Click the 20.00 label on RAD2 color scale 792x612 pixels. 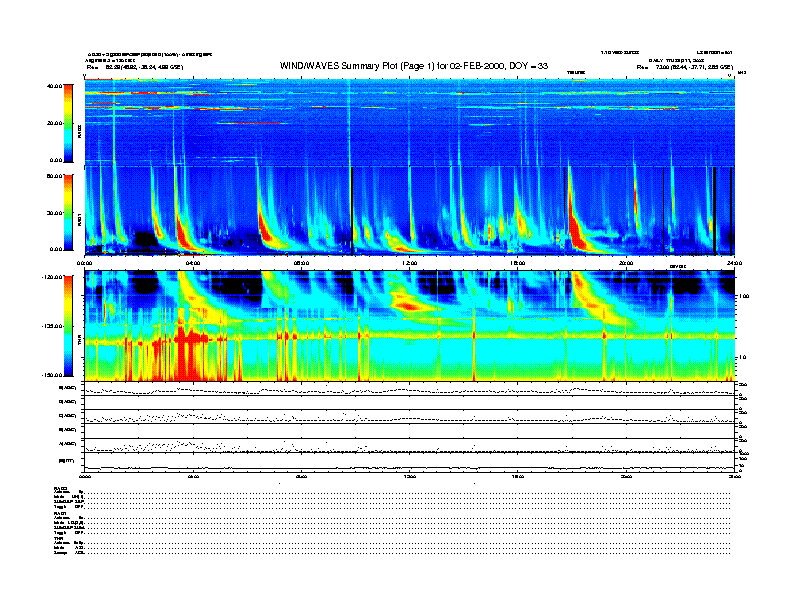coord(55,123)
